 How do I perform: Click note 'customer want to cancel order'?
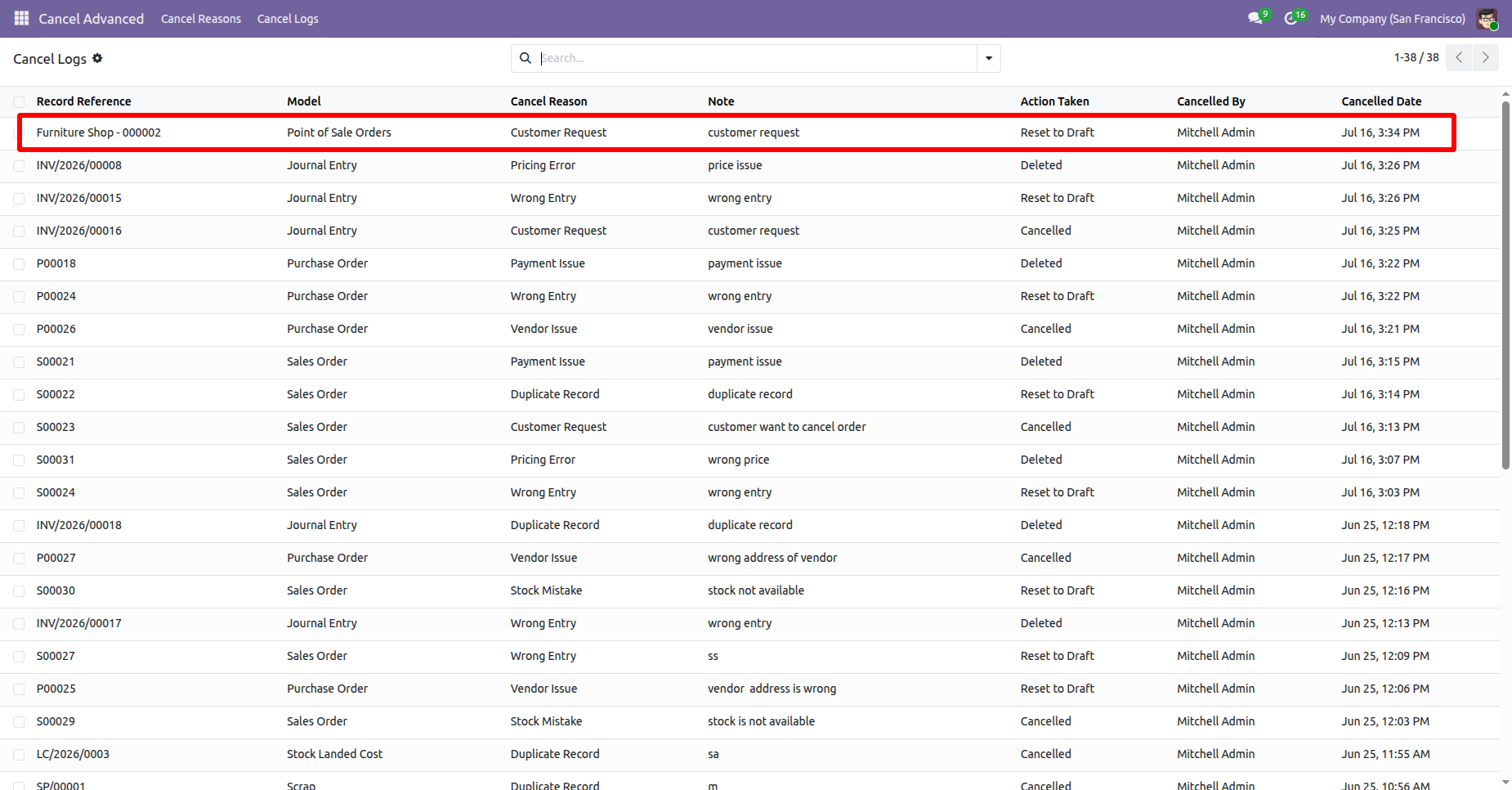(x=787, y=427)
